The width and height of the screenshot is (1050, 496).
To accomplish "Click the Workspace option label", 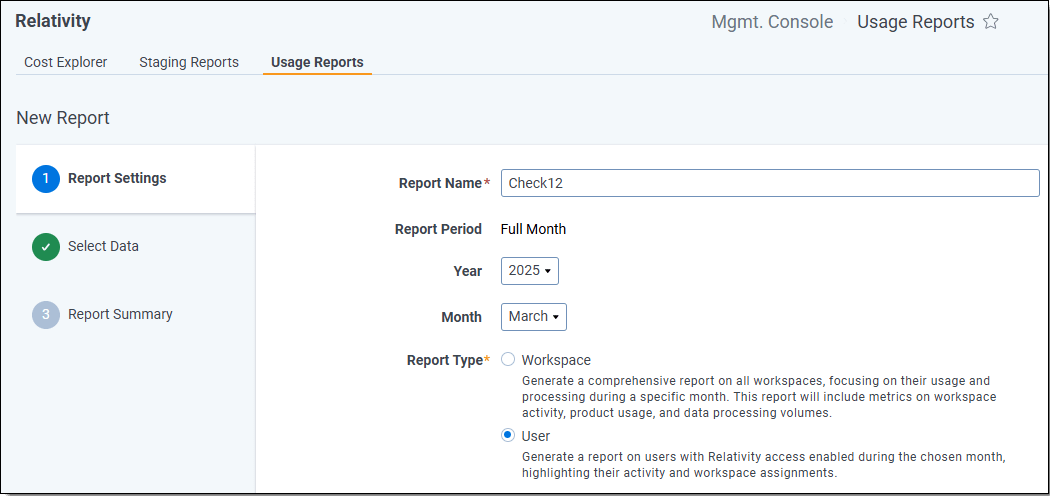I will point(556,360).
